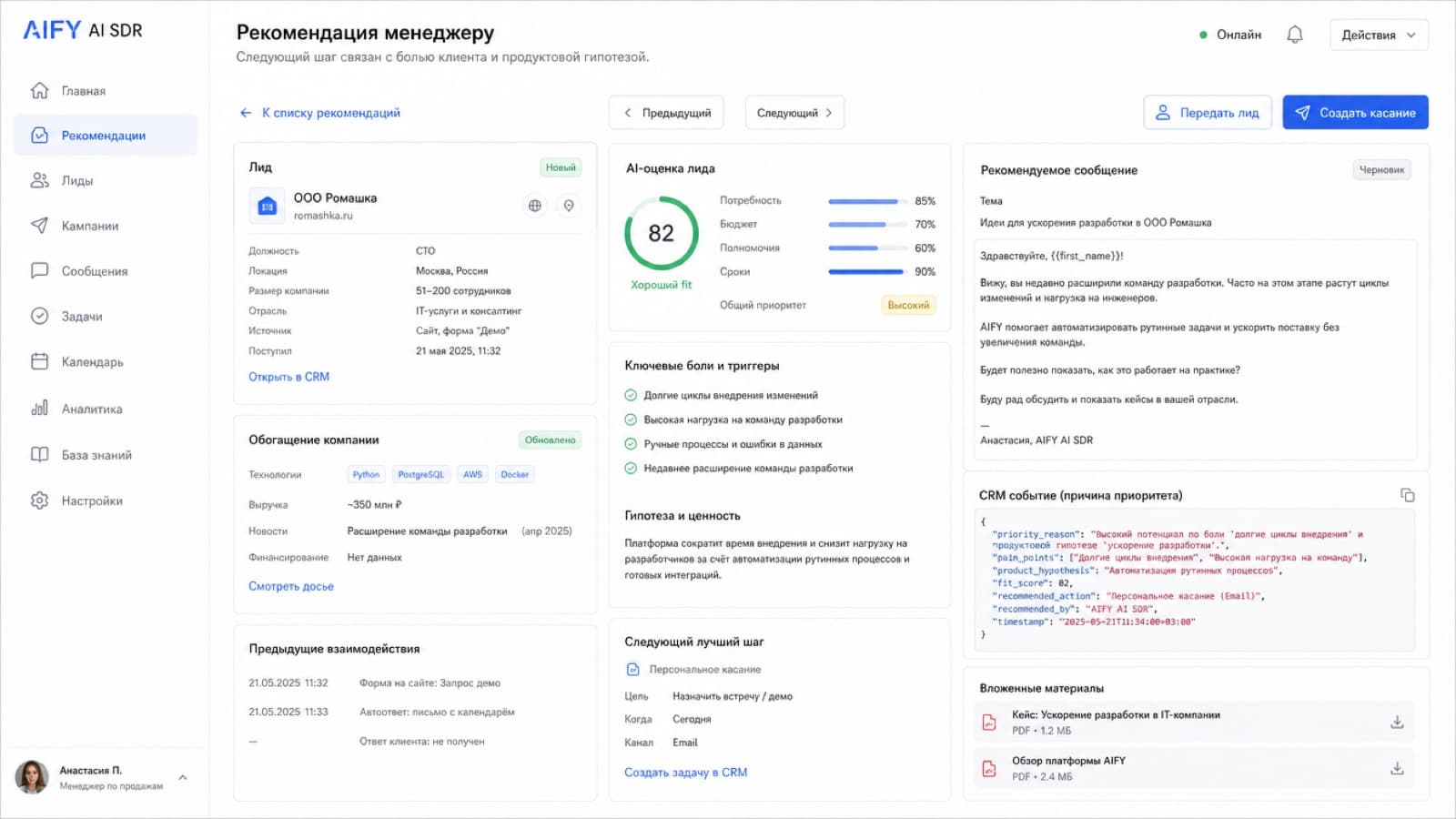This screenshot has width=1456, height=819.
Task: Click the Главная home icon in sidebar
Action: [x=39, y=90]
